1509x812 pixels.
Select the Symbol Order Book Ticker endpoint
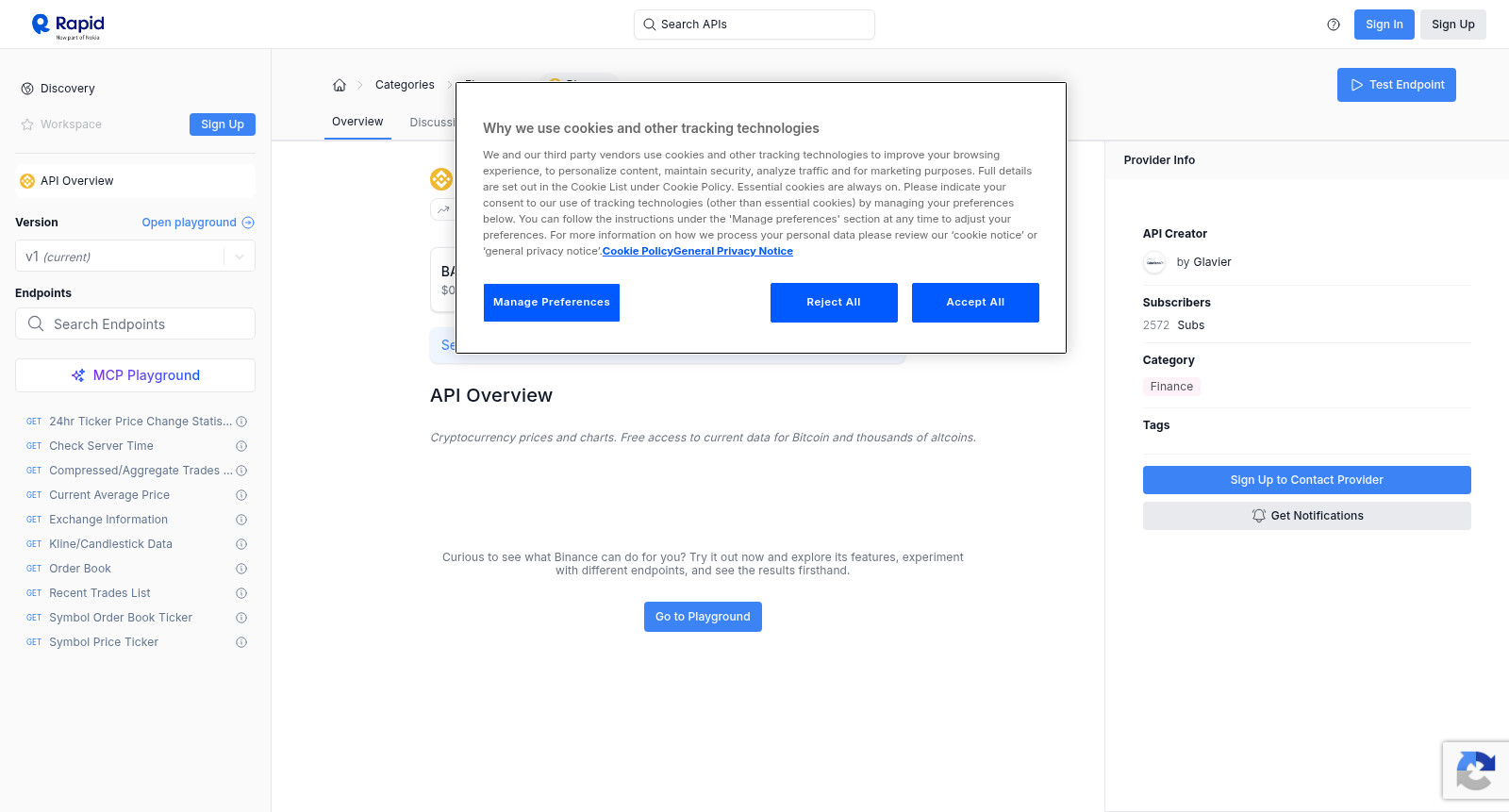coord(121,618)
